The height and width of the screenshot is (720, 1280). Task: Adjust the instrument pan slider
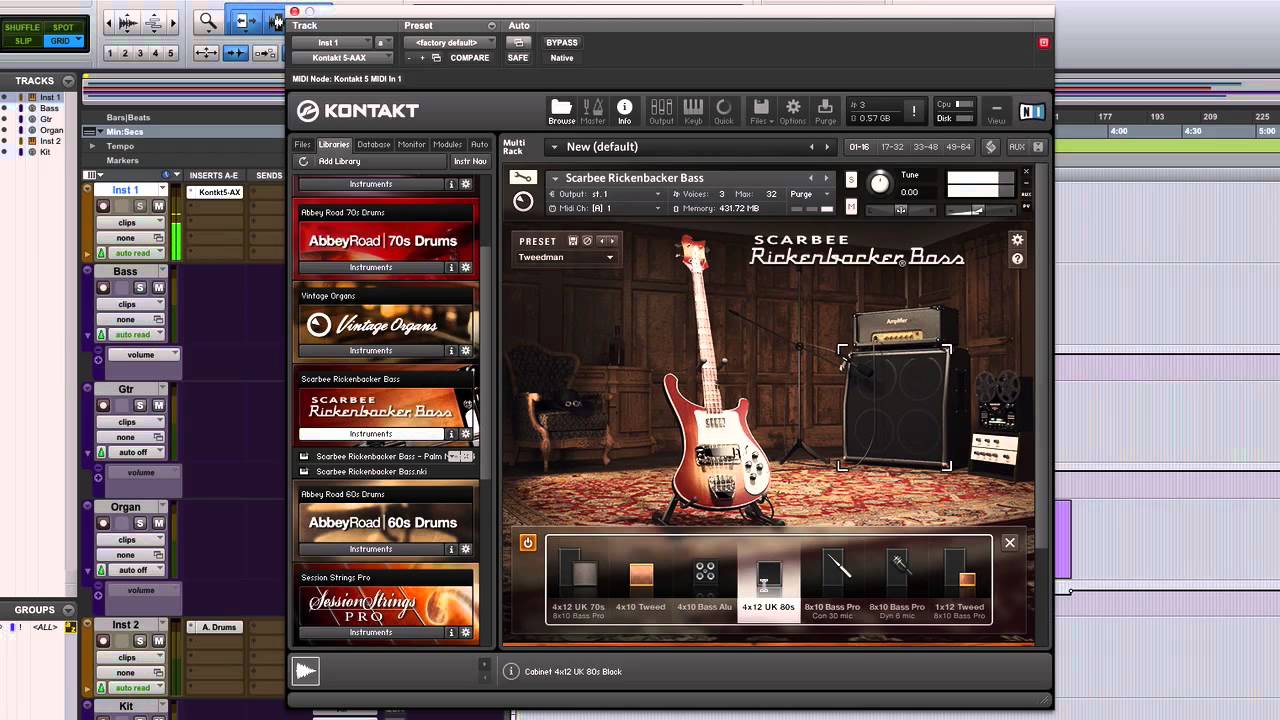pyautogui.click(x=900, y=209)
